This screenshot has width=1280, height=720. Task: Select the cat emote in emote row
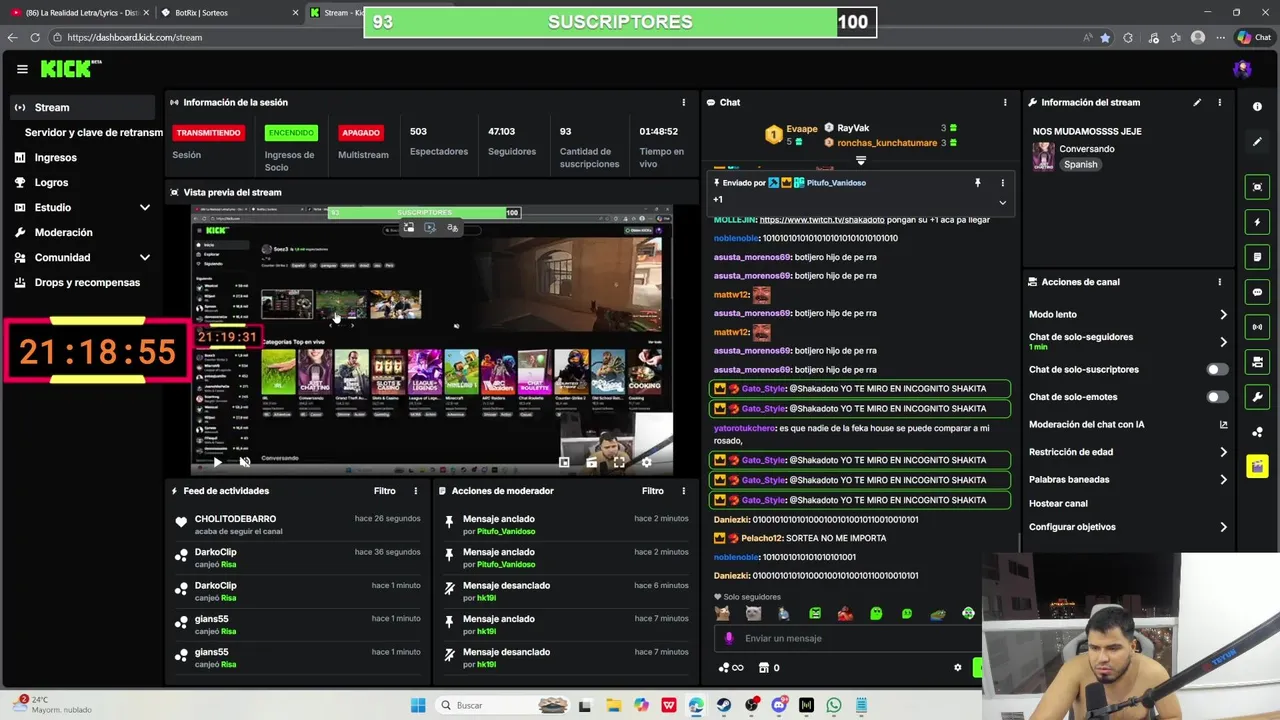click(722, 614)
